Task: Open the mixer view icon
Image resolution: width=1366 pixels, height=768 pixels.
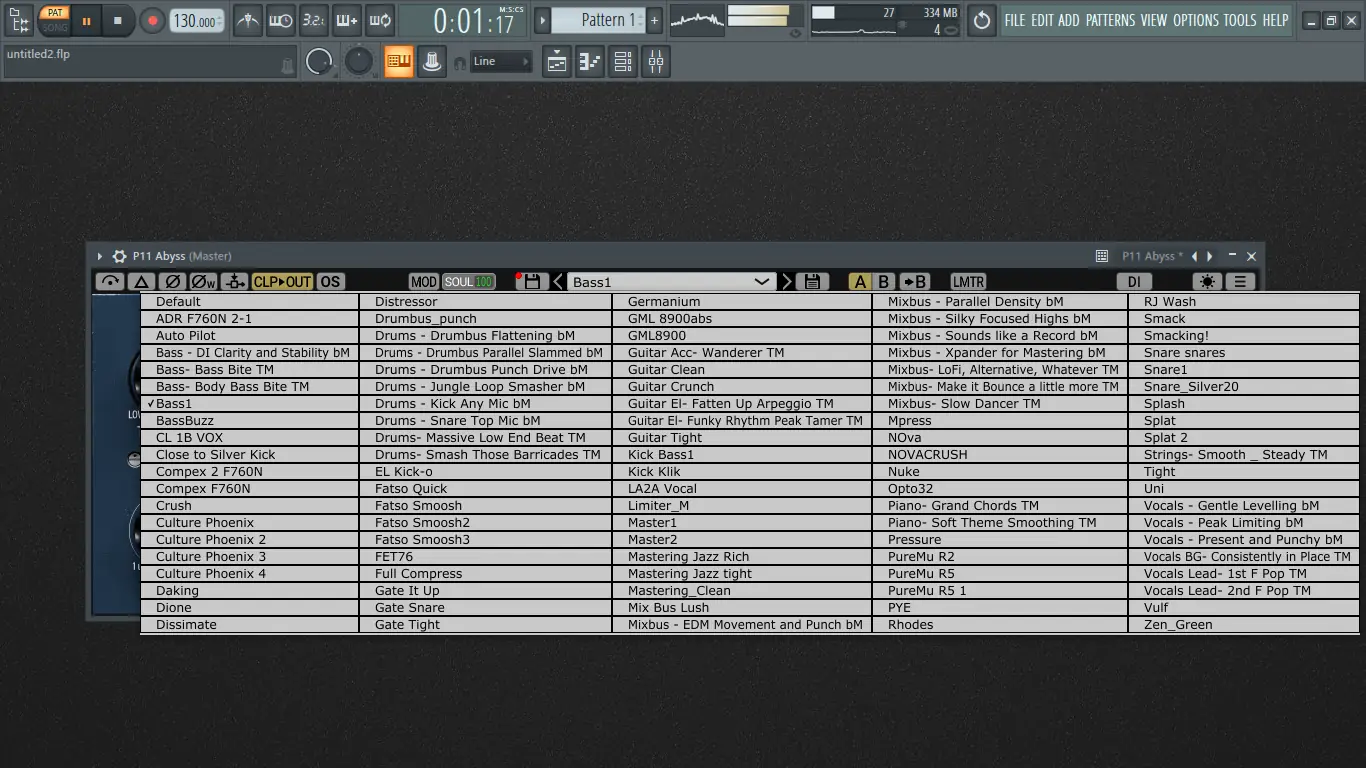Action: 656,62
